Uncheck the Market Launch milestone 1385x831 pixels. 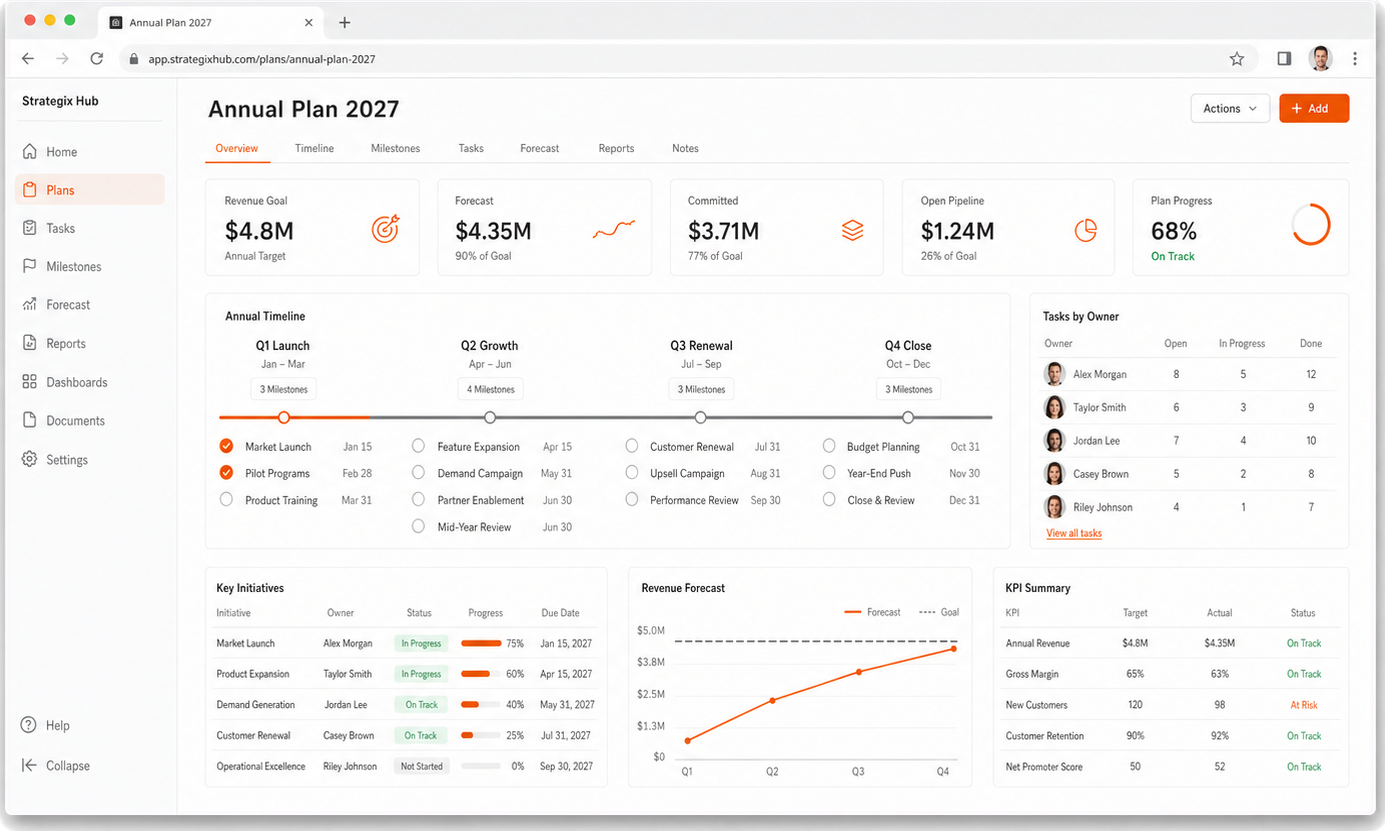coord(226,446)
